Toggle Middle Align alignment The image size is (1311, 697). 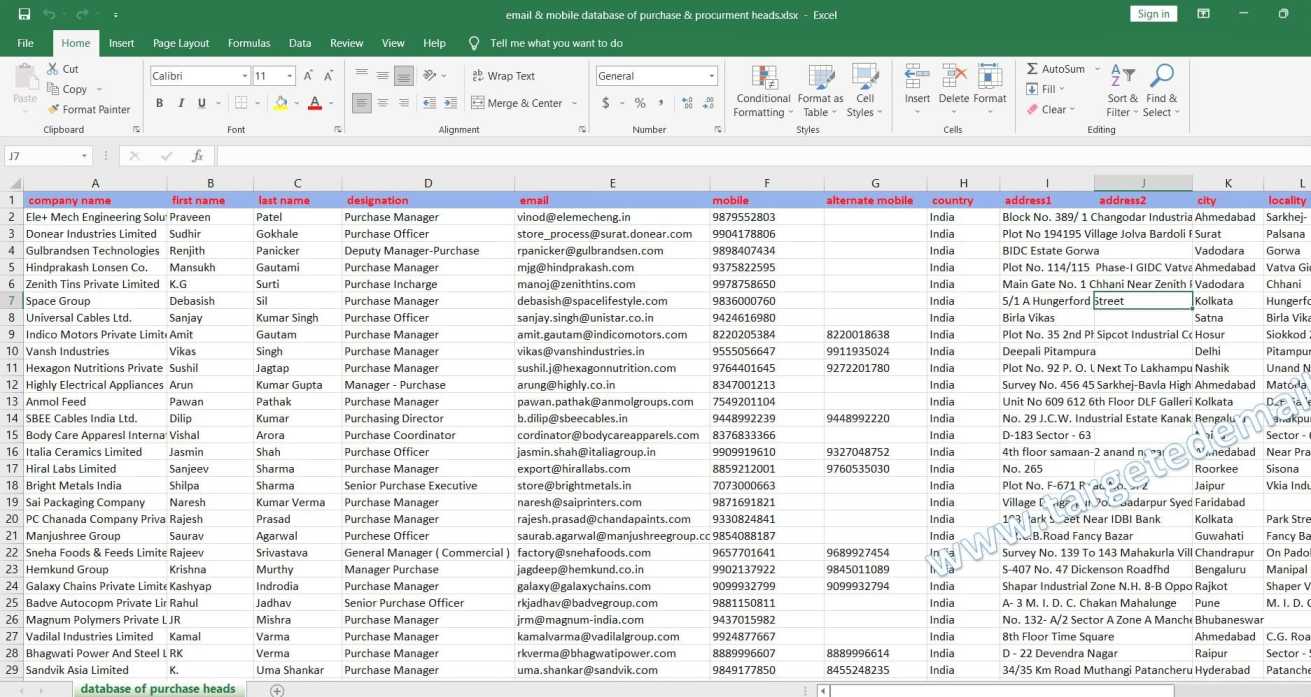[382, 76]
